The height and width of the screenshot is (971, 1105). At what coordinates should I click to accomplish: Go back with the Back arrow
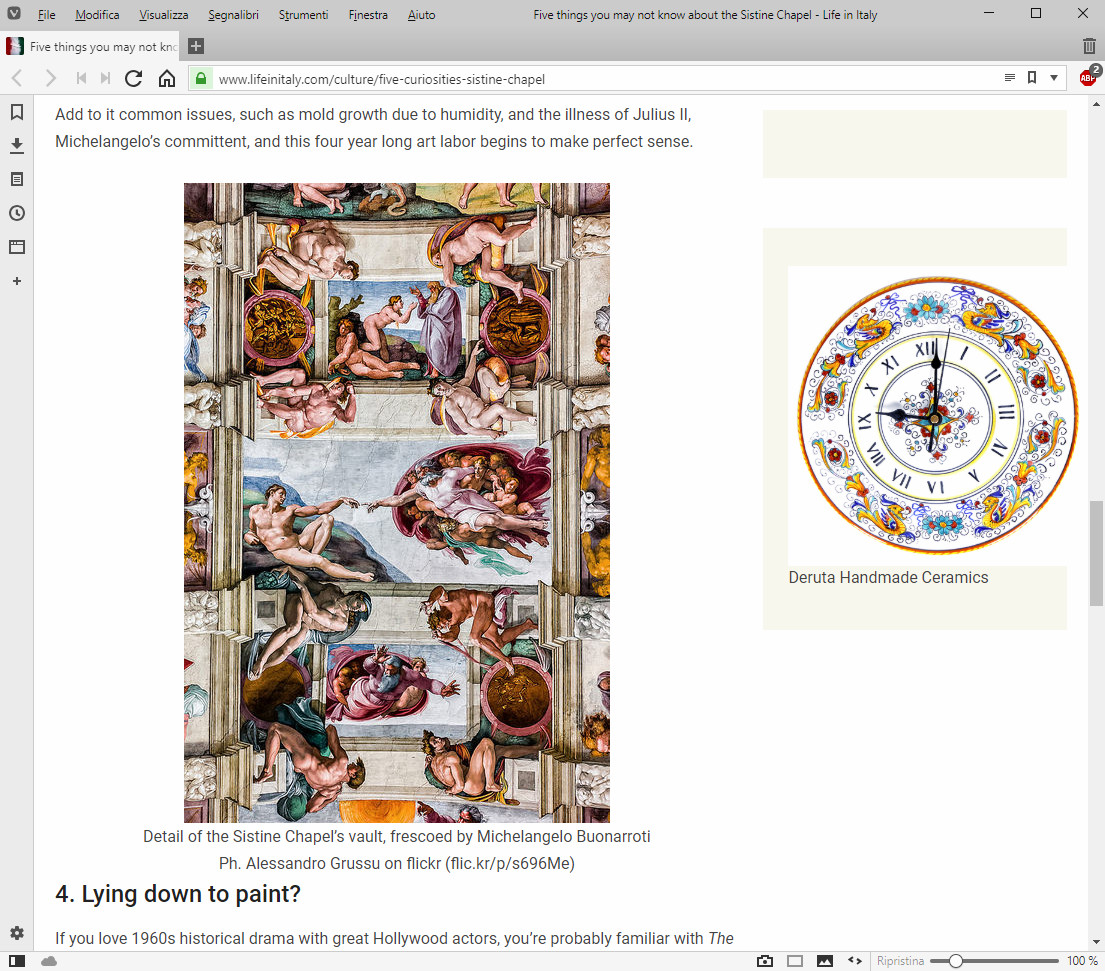[18, 78]
